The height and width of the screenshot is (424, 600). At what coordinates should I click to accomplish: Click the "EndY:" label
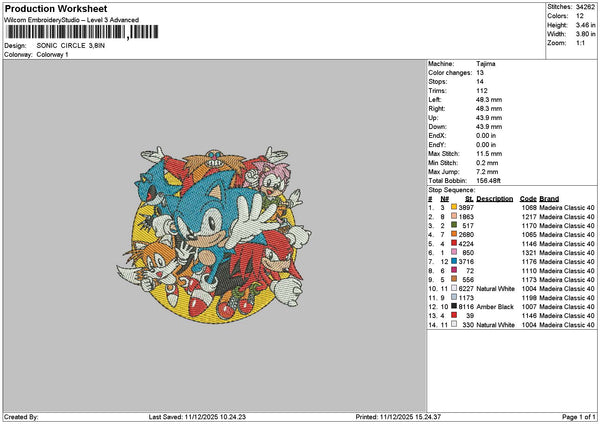pos(437,145)
